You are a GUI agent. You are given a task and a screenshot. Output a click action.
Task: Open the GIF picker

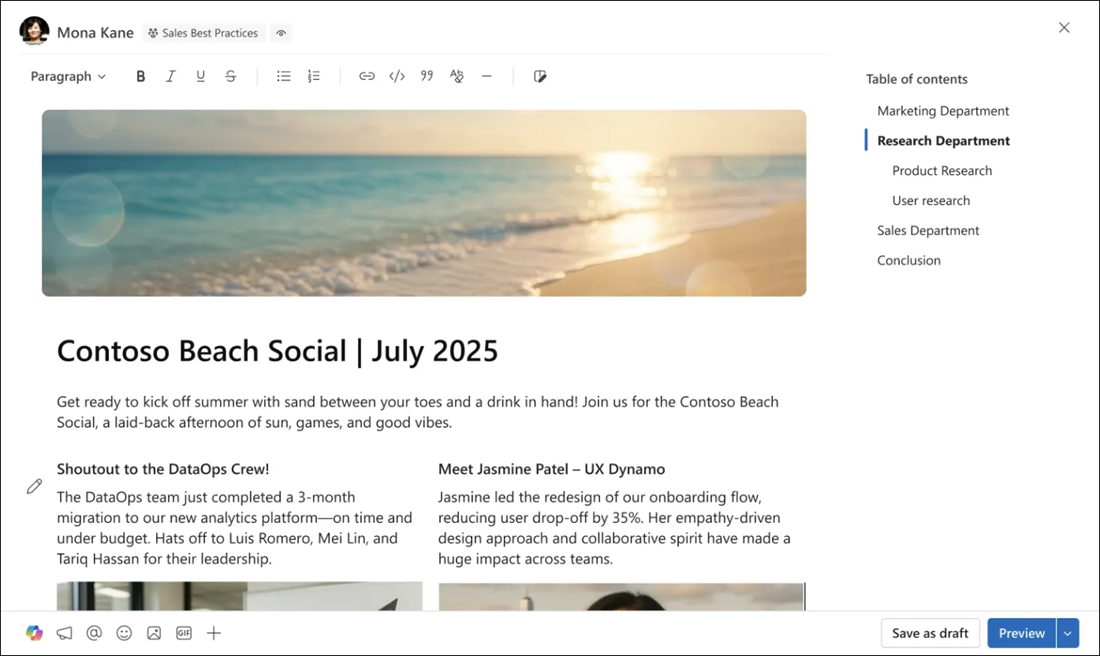(x=184, y=633)
